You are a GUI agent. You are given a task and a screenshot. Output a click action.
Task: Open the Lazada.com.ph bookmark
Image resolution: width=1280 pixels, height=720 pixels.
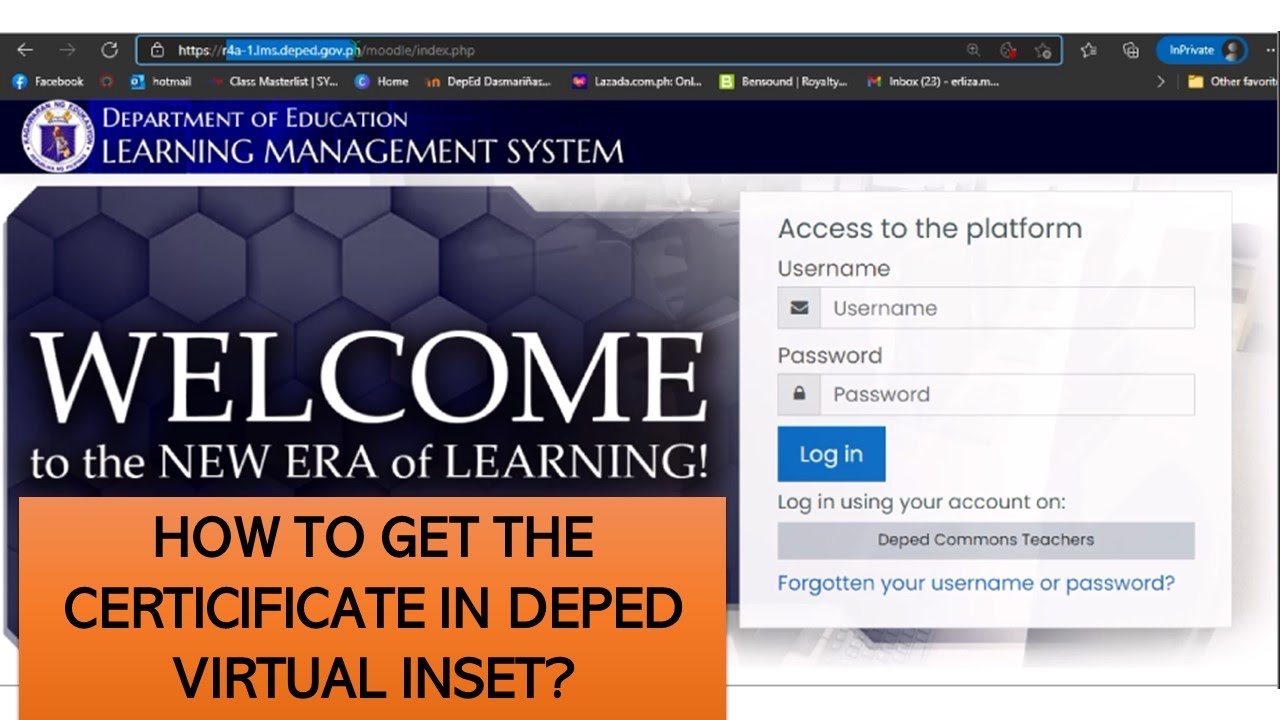(637, 82)
